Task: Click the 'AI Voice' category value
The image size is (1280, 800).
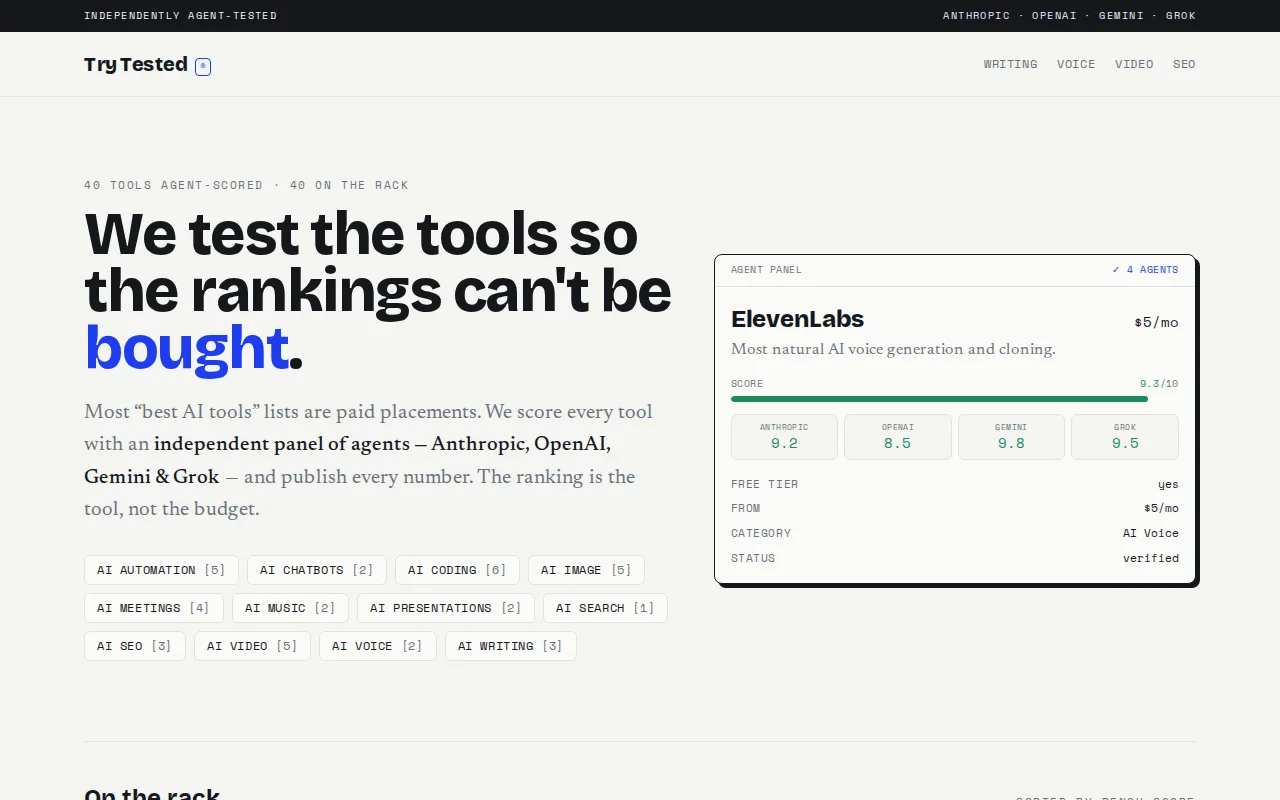Action: (x=1151, y=533)
